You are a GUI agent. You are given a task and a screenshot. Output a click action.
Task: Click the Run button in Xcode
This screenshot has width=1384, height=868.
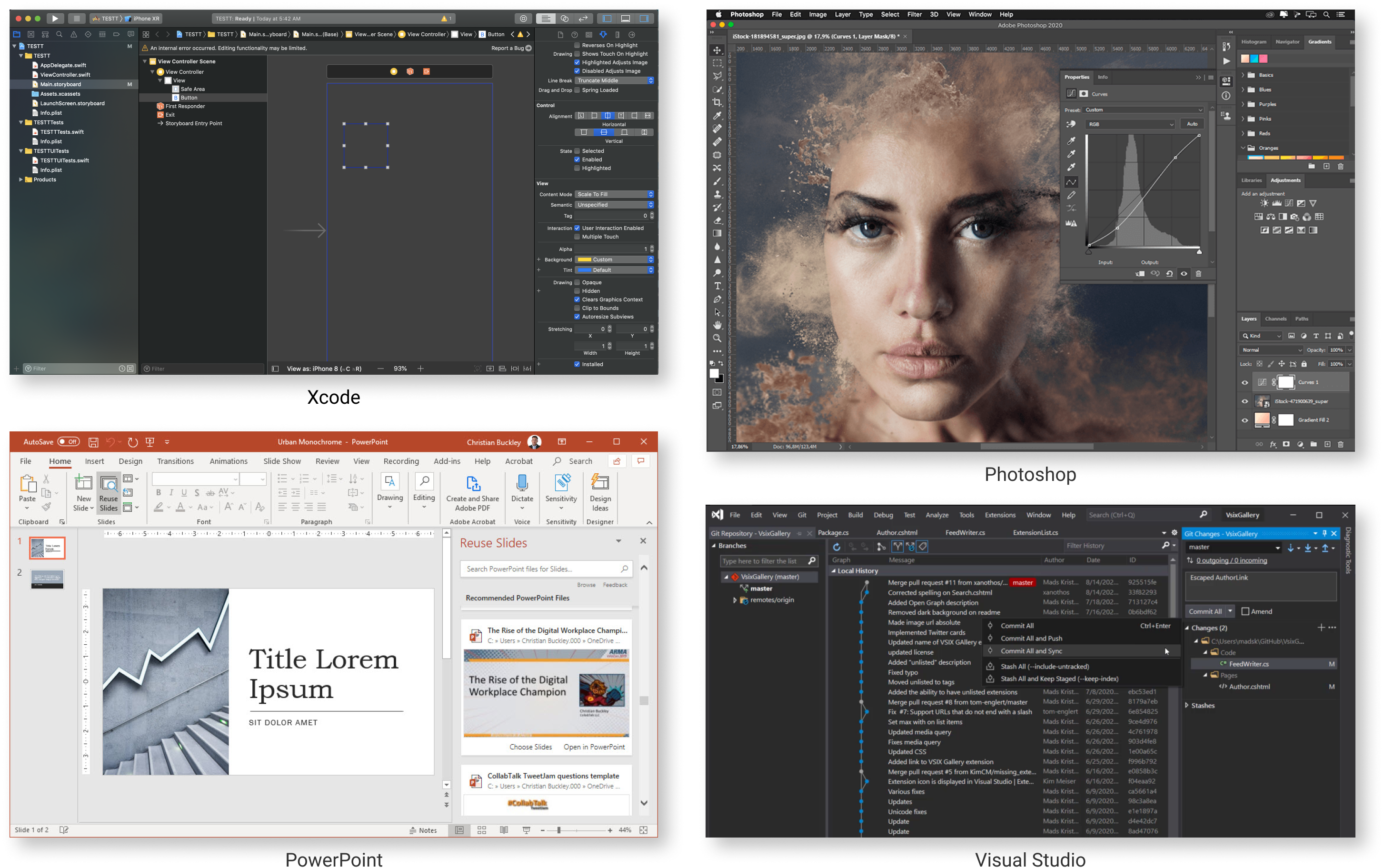pos(55,19)
